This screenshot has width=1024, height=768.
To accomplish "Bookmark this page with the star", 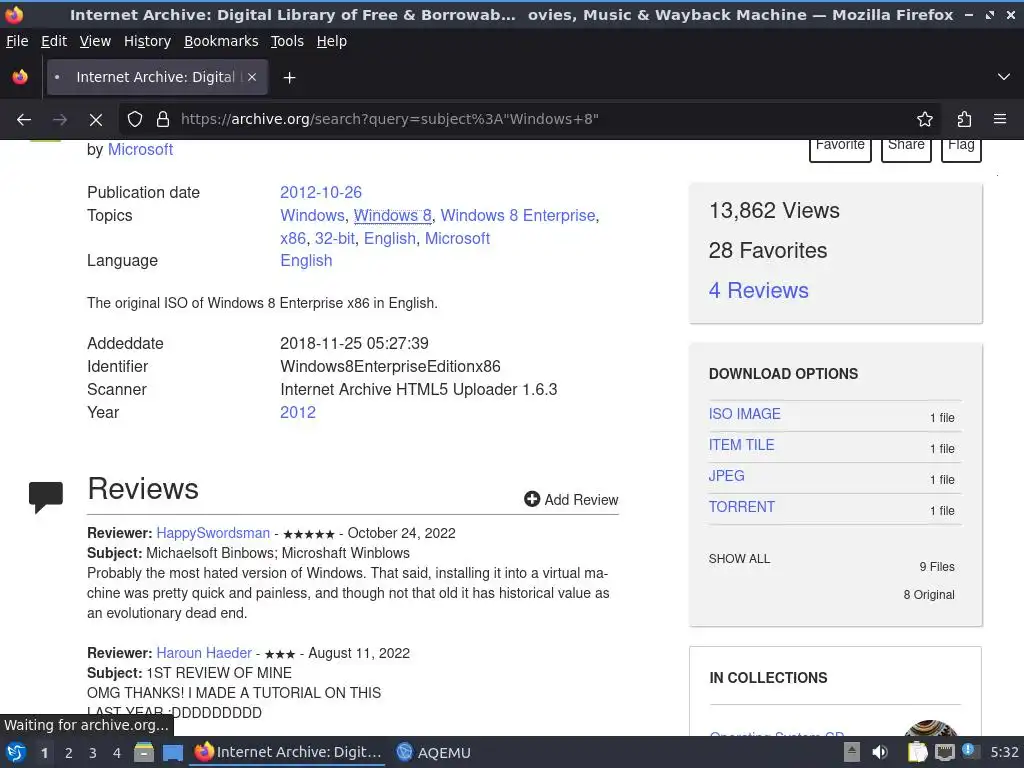I will pos(925,120).
